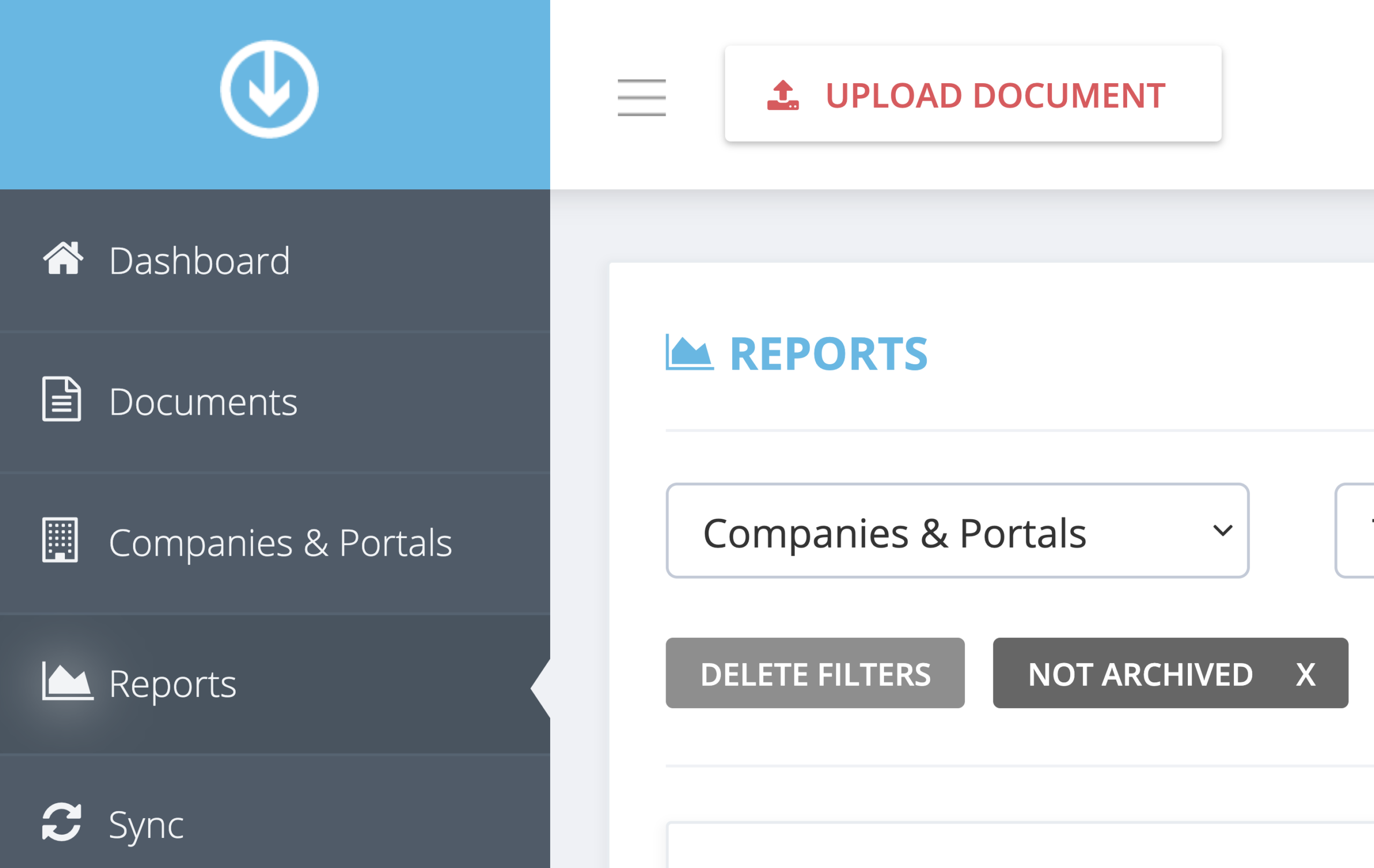Screen dimensions: 1374x868
Task: Open the Dashboard menu item
Action: 275,261
